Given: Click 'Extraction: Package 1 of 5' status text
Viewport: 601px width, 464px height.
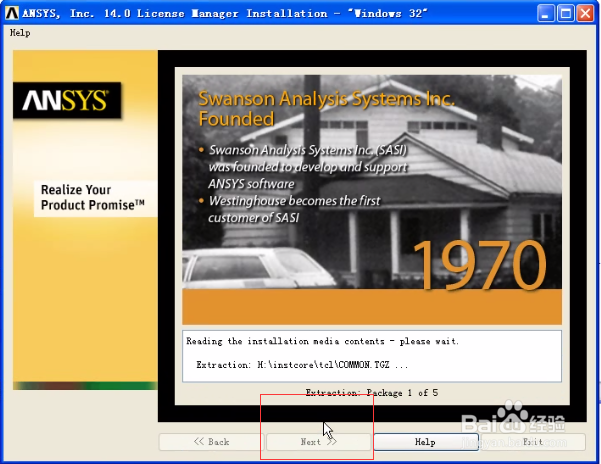Looking at the screenshot, I should click(372, 393).
